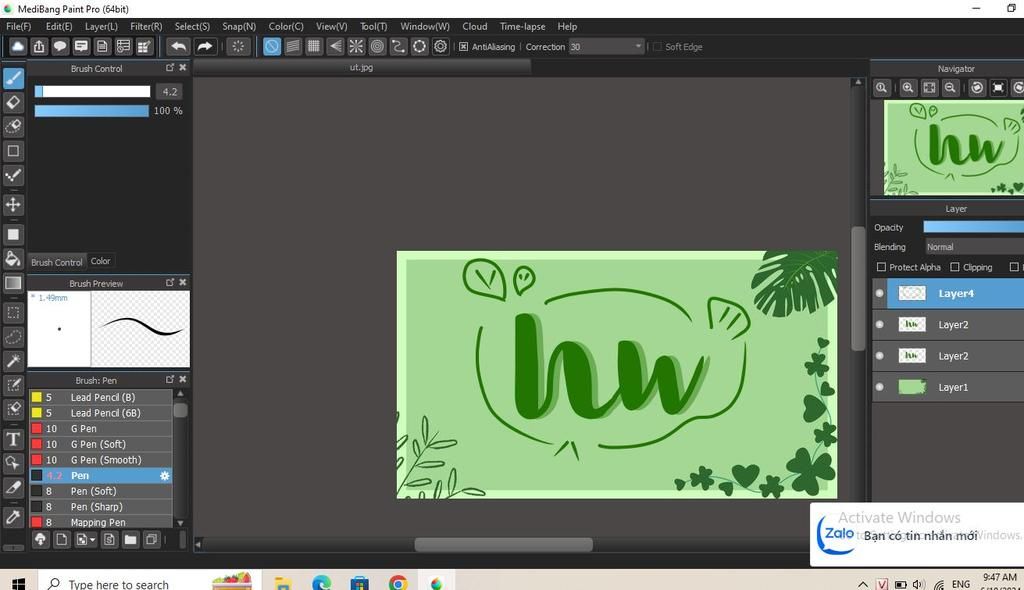Select the G Pen (Smooth) brush
The image size is (1024, 590).
(101, 460)
